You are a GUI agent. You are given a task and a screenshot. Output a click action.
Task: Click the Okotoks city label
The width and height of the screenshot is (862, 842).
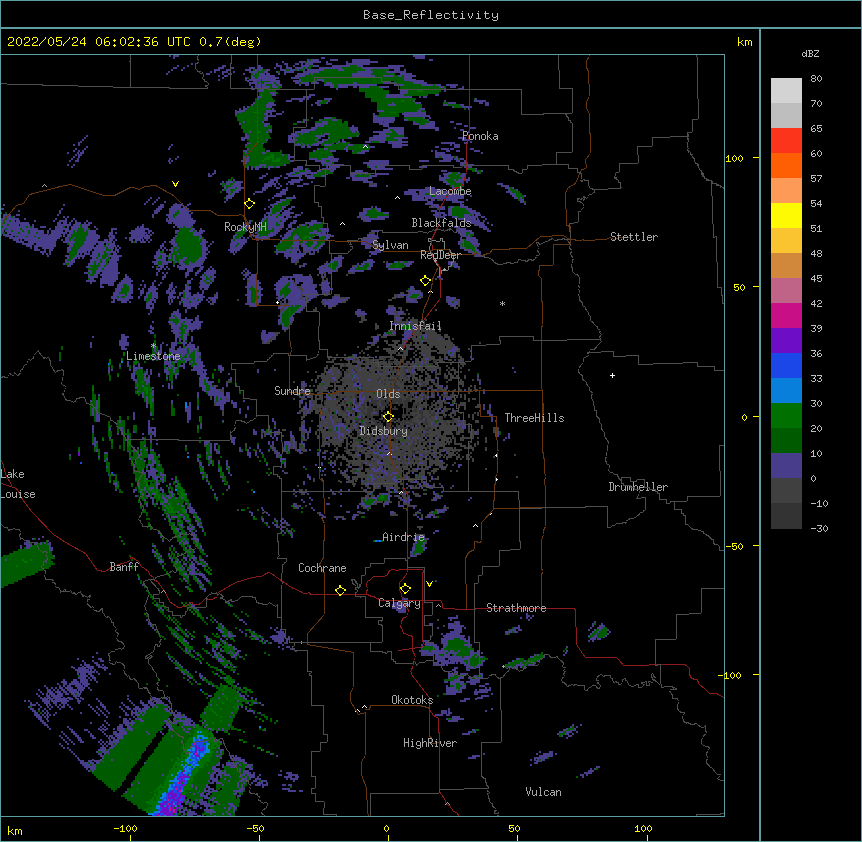(x=412, y=700)
